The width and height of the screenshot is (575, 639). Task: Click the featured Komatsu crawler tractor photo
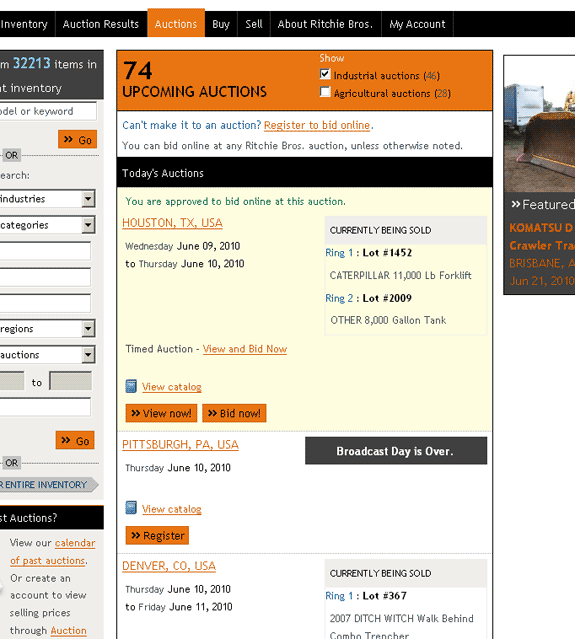click(x=540, y=124)
